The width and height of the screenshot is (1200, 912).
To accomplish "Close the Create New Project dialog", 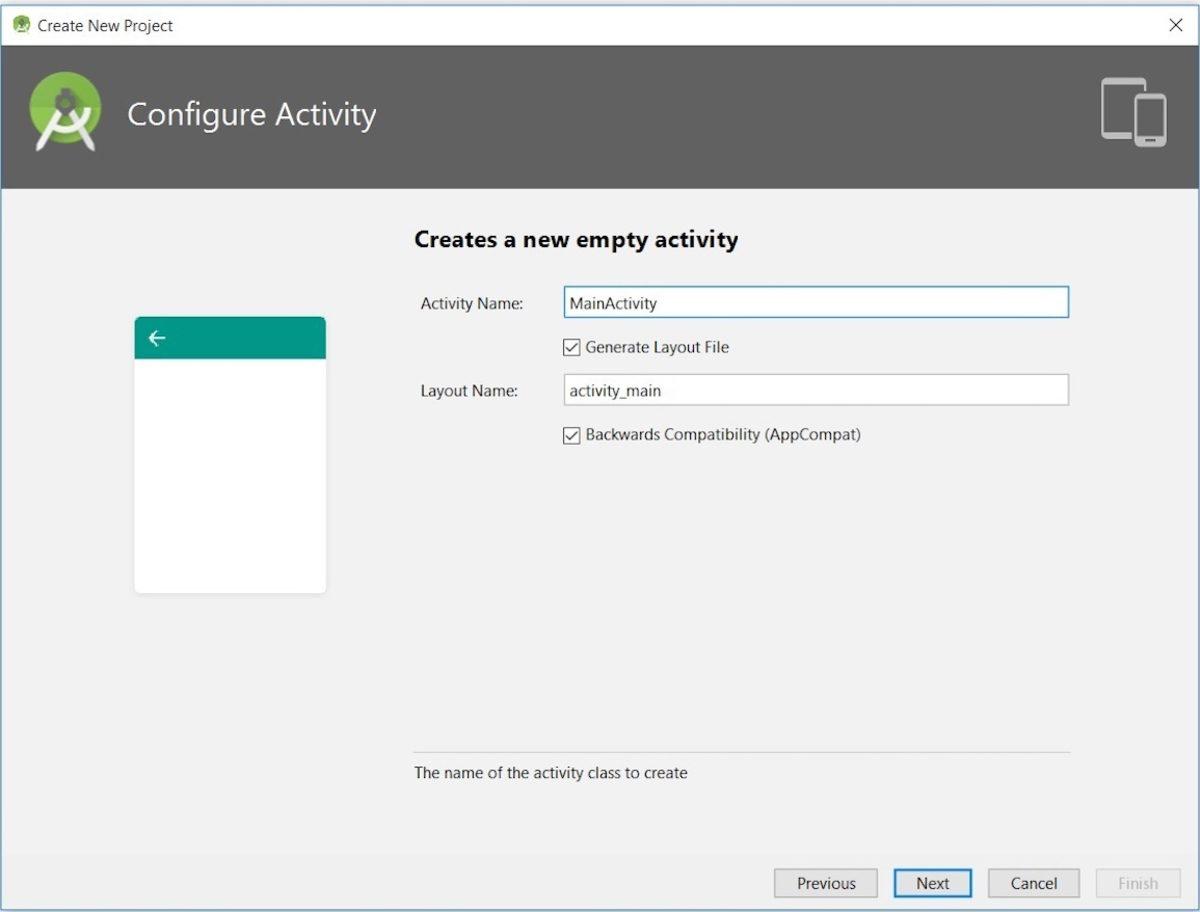I will click(1175, 25).
